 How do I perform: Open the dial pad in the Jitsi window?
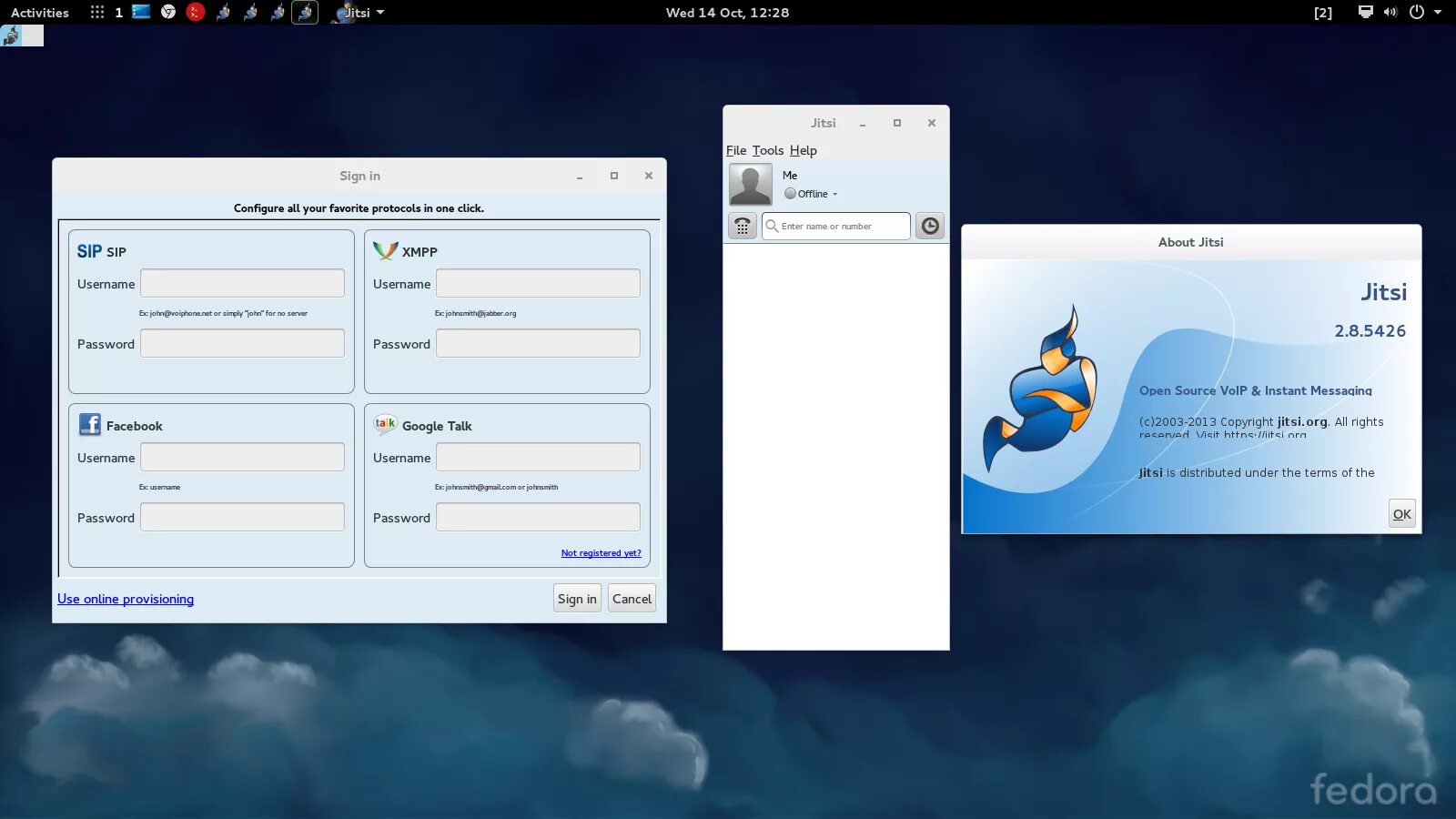[x=743, y=226]
